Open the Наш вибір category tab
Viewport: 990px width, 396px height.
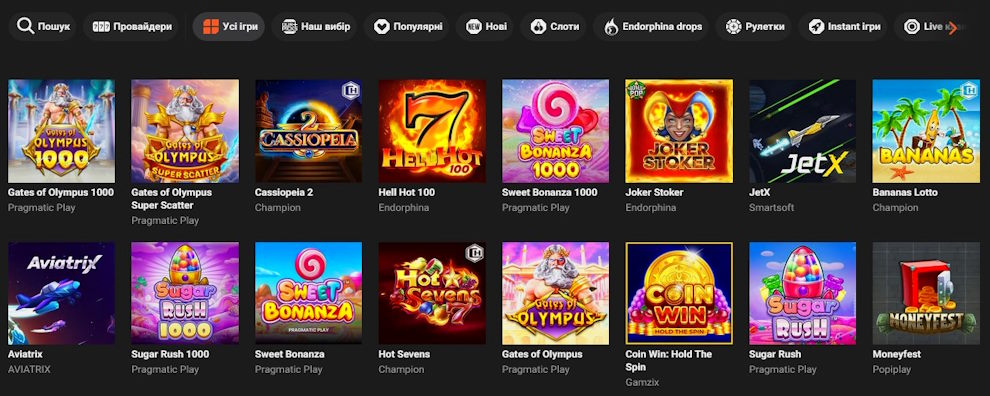click(314, 27)
